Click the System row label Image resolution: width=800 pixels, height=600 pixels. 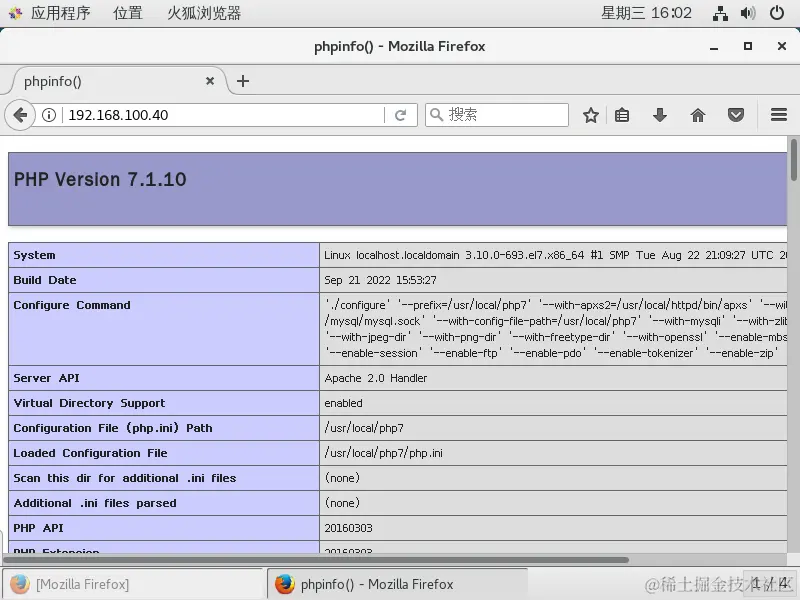(34, 255)
